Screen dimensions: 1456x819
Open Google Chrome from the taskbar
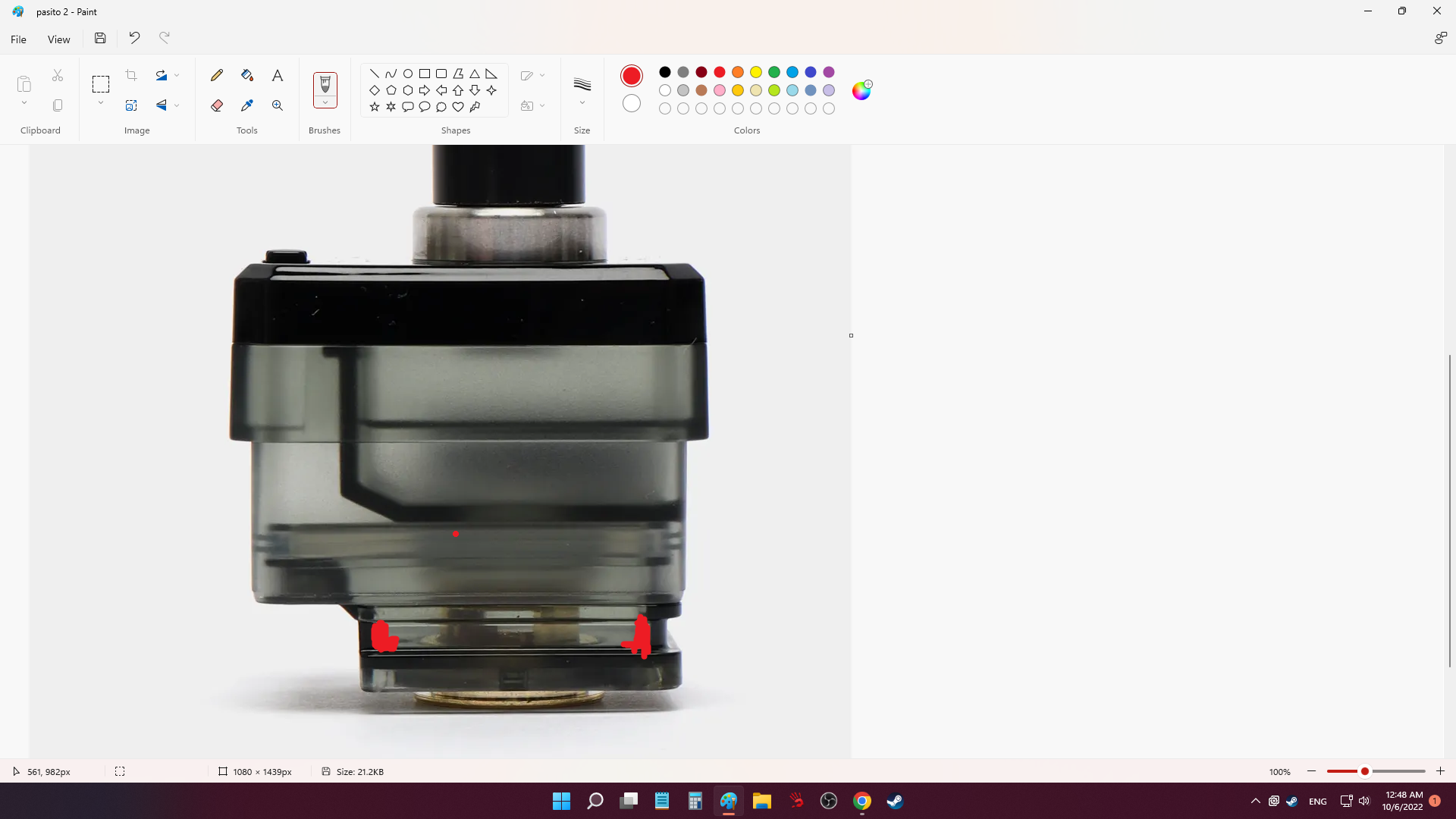click(x=861, y=801)
